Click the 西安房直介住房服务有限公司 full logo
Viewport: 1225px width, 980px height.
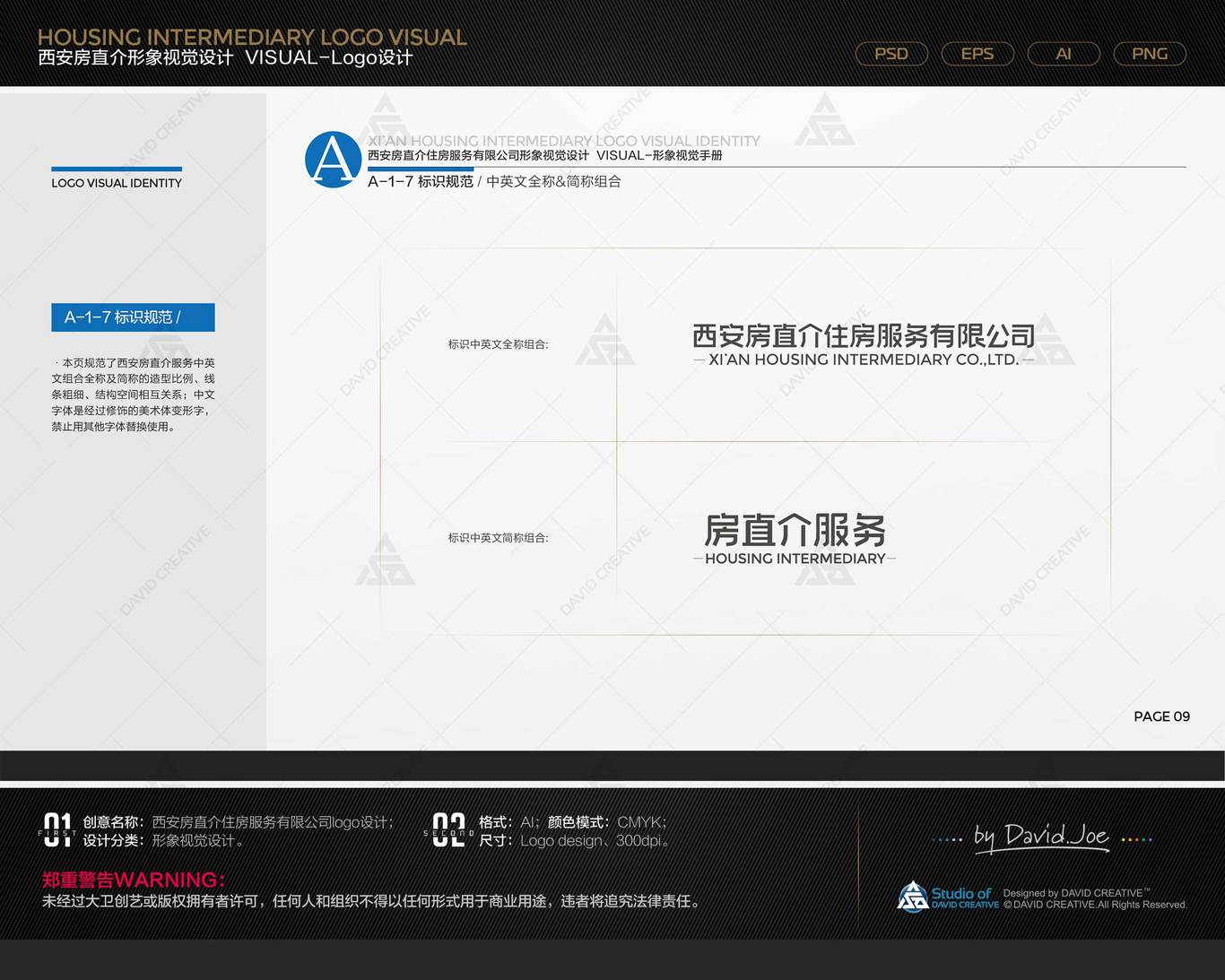(x=864, y=336)
